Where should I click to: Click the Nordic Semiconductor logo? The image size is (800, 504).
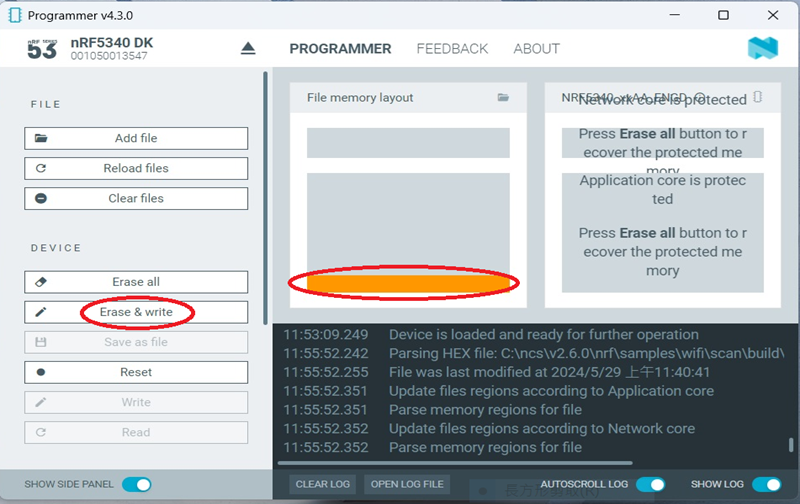click(763, 48)
